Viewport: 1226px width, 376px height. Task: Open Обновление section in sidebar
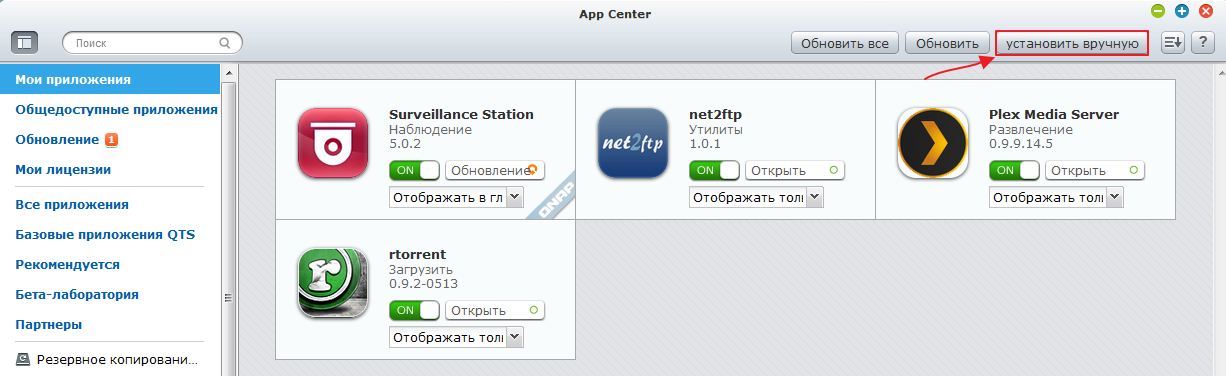[57, 139]
